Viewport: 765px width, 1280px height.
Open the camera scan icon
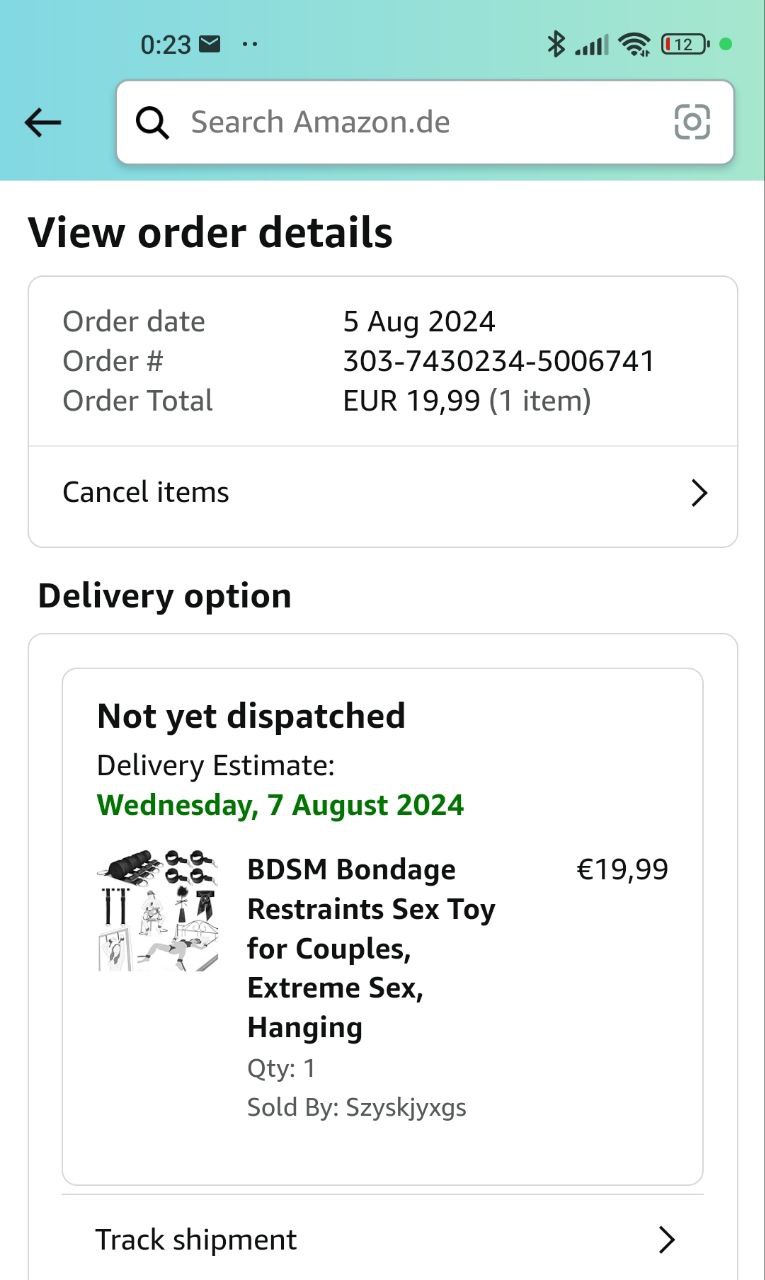(x=692, y=122)
